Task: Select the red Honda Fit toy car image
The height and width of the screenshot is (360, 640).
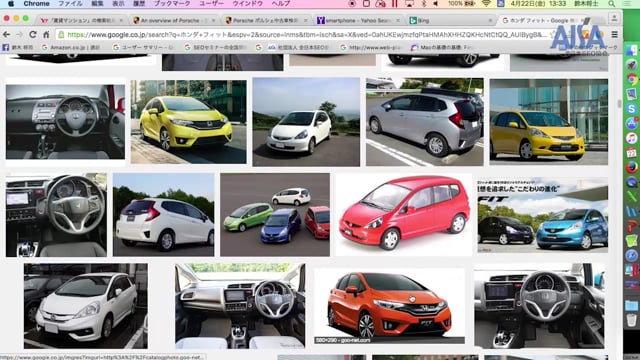Action: [403, 214]
